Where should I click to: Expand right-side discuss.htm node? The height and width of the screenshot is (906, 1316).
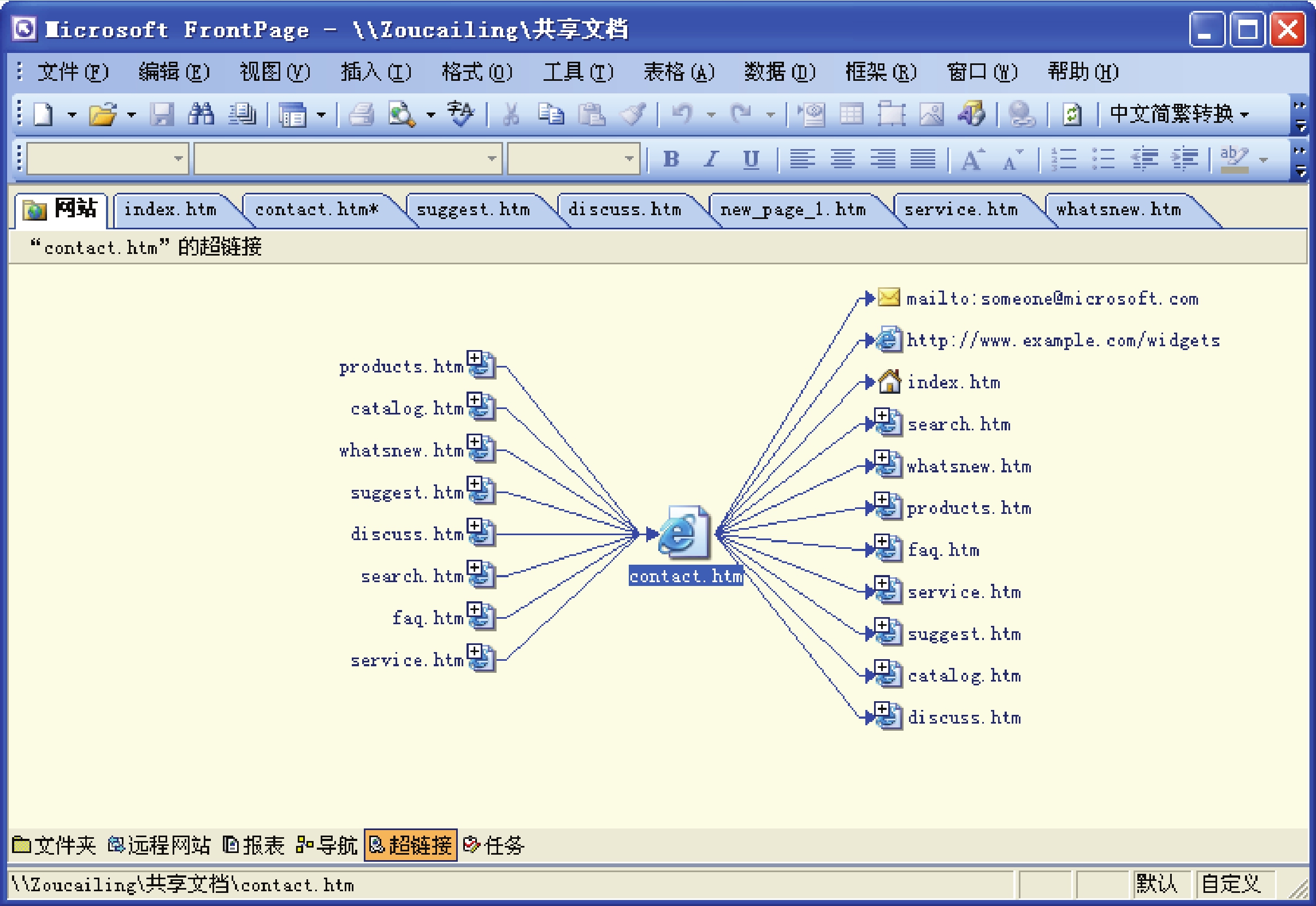coord(881,709)
